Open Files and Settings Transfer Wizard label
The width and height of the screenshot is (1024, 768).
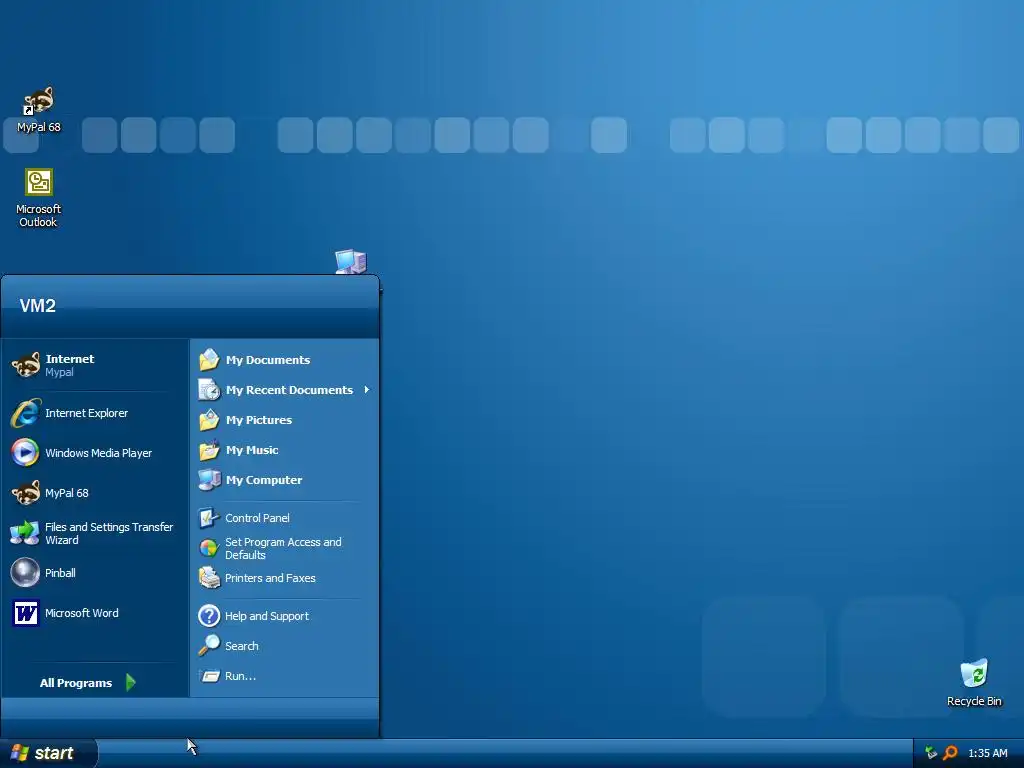click(109, 534)
